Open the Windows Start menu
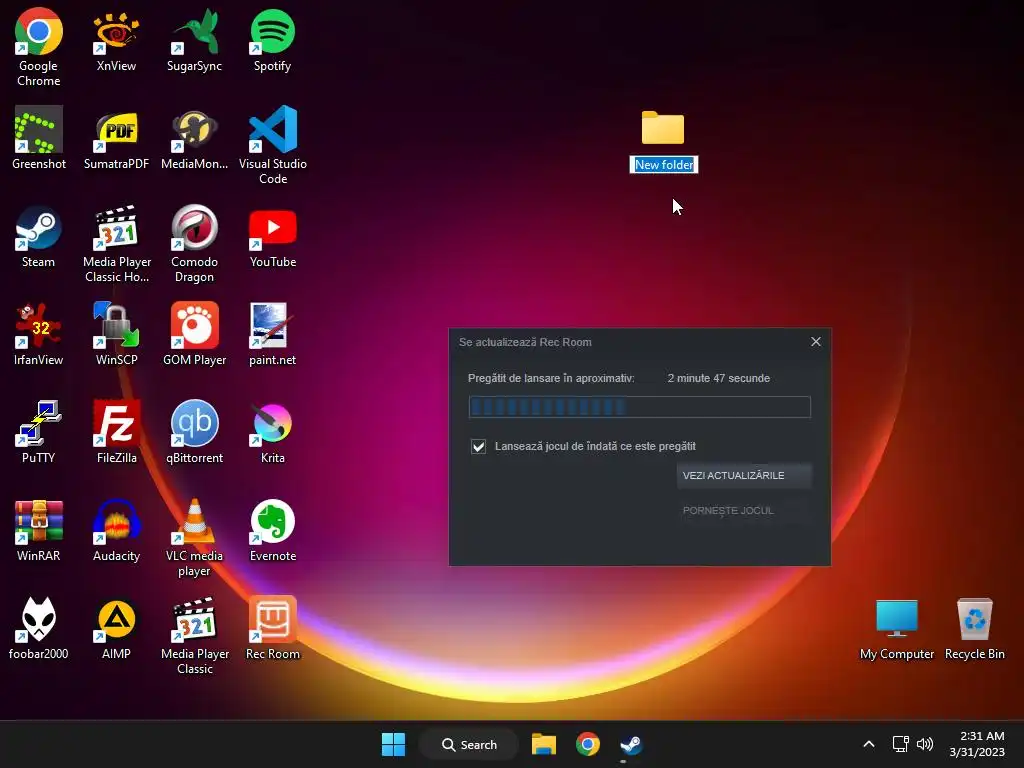The height and width of the screenshot is (768, 1024). click(x=393, y=744)
